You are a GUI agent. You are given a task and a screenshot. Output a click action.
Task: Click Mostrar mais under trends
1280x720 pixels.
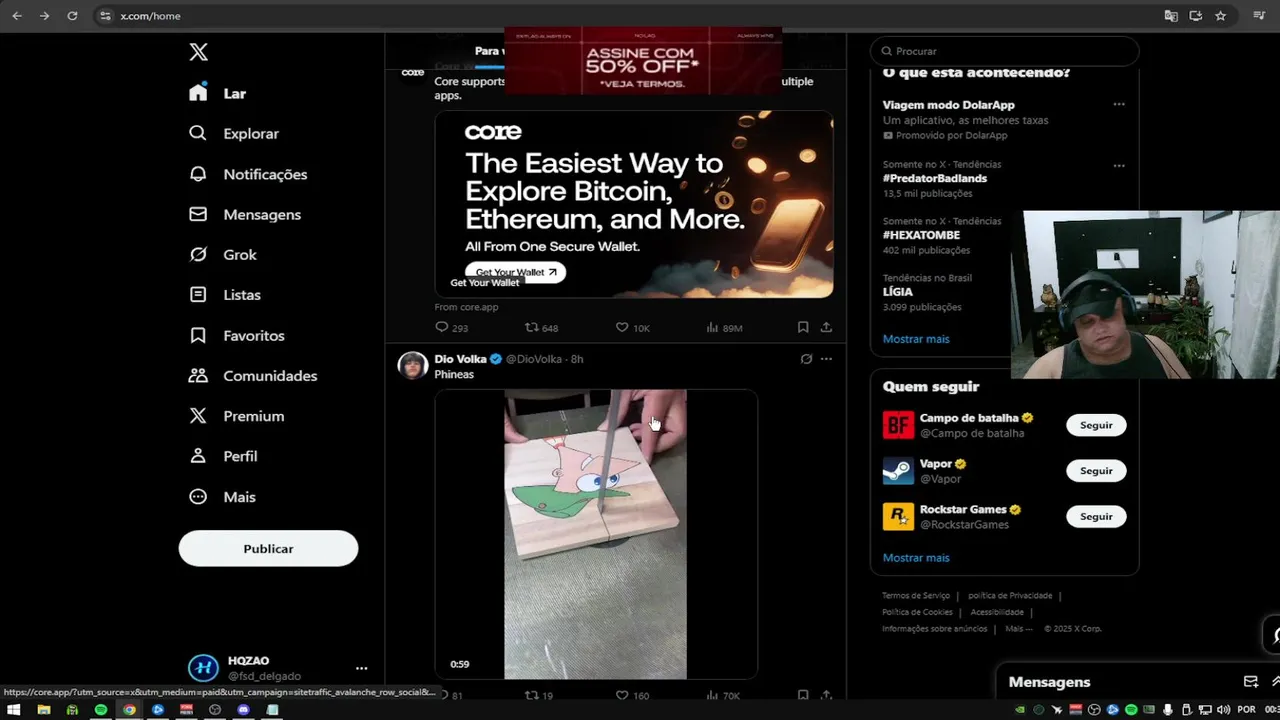[916, 339]
